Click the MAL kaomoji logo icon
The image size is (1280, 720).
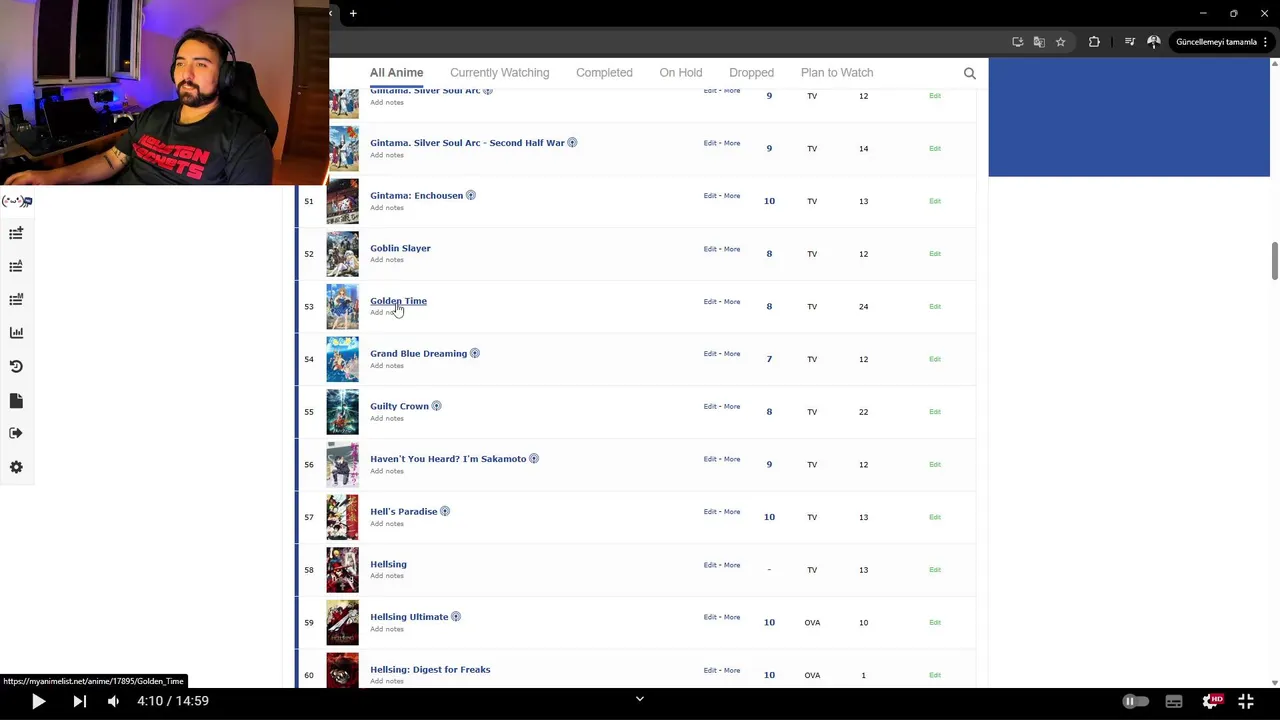[x=16, y=201]
